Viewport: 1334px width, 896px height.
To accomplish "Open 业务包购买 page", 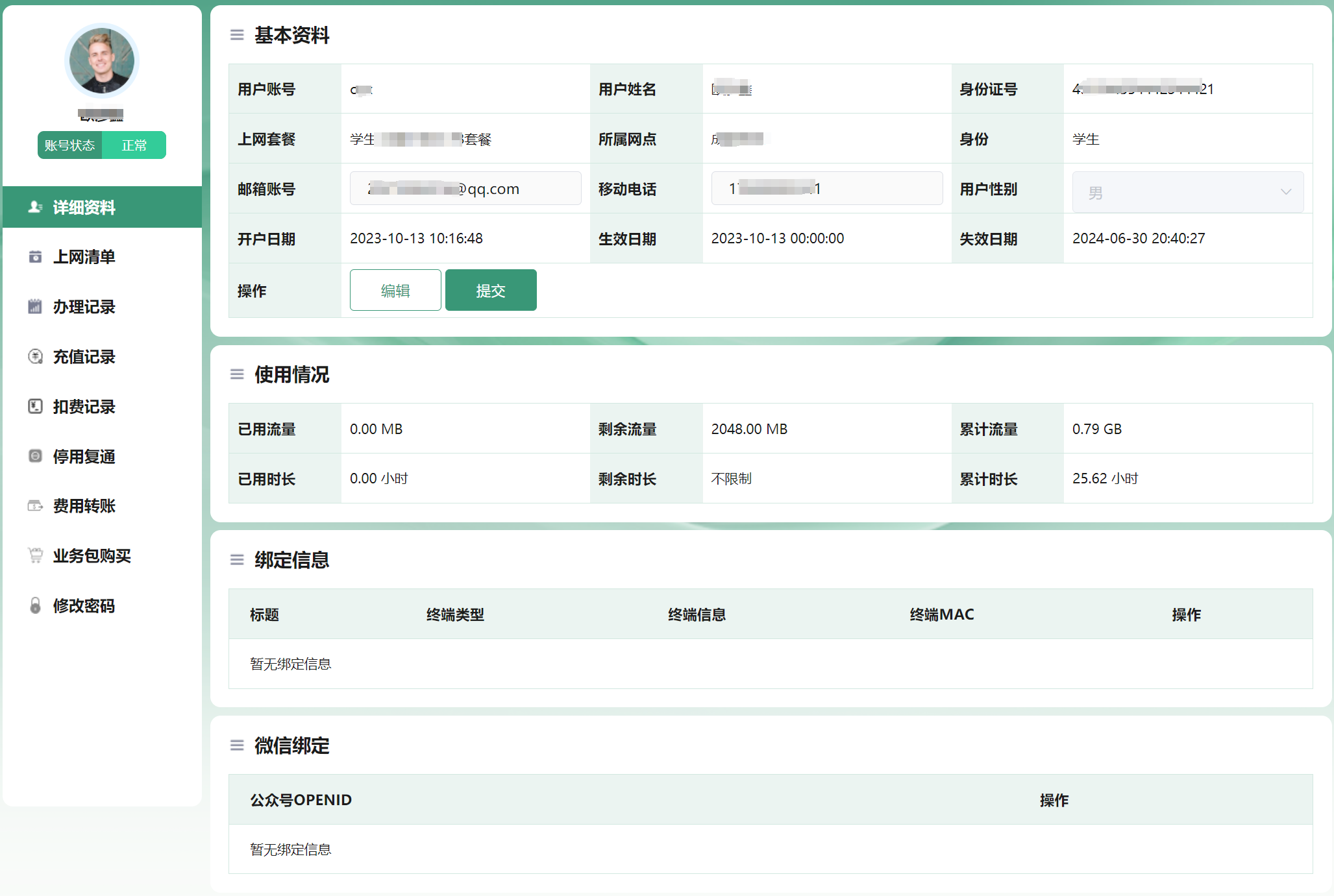I will tap(102, 556).
